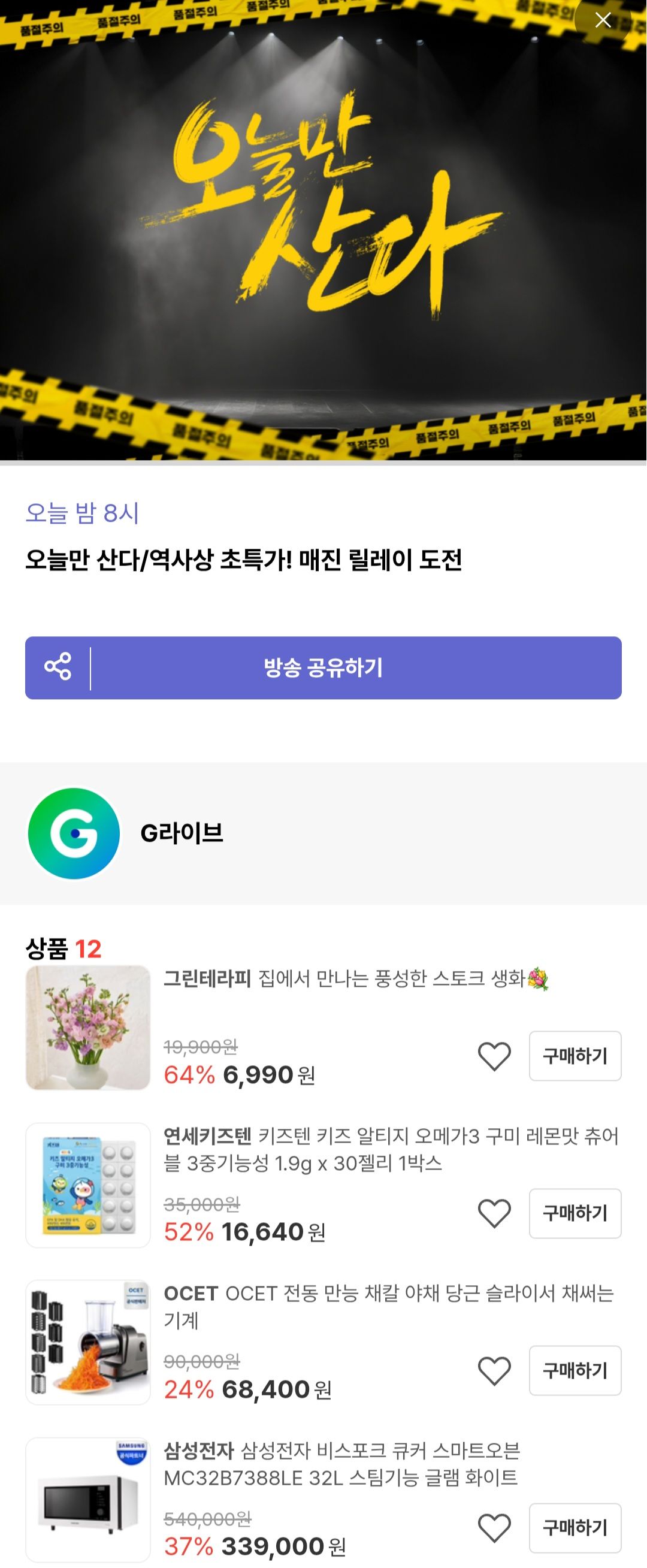This screenshot has height=1568, width=647.
Task: Open the 삼성전자 MC32B7388LE product title
Action: [341, 1464]
